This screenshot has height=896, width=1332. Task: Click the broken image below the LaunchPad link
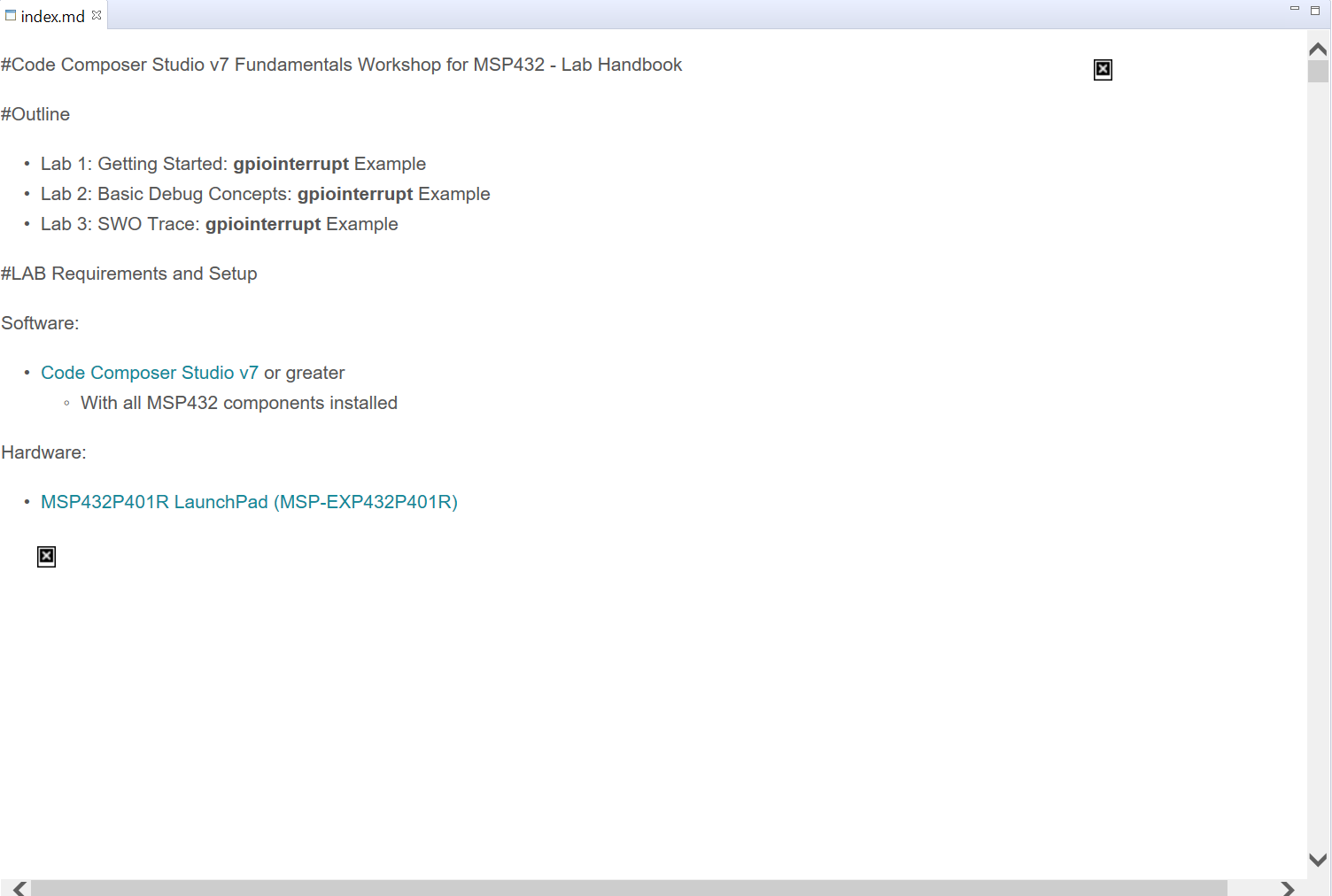point(46,556)
